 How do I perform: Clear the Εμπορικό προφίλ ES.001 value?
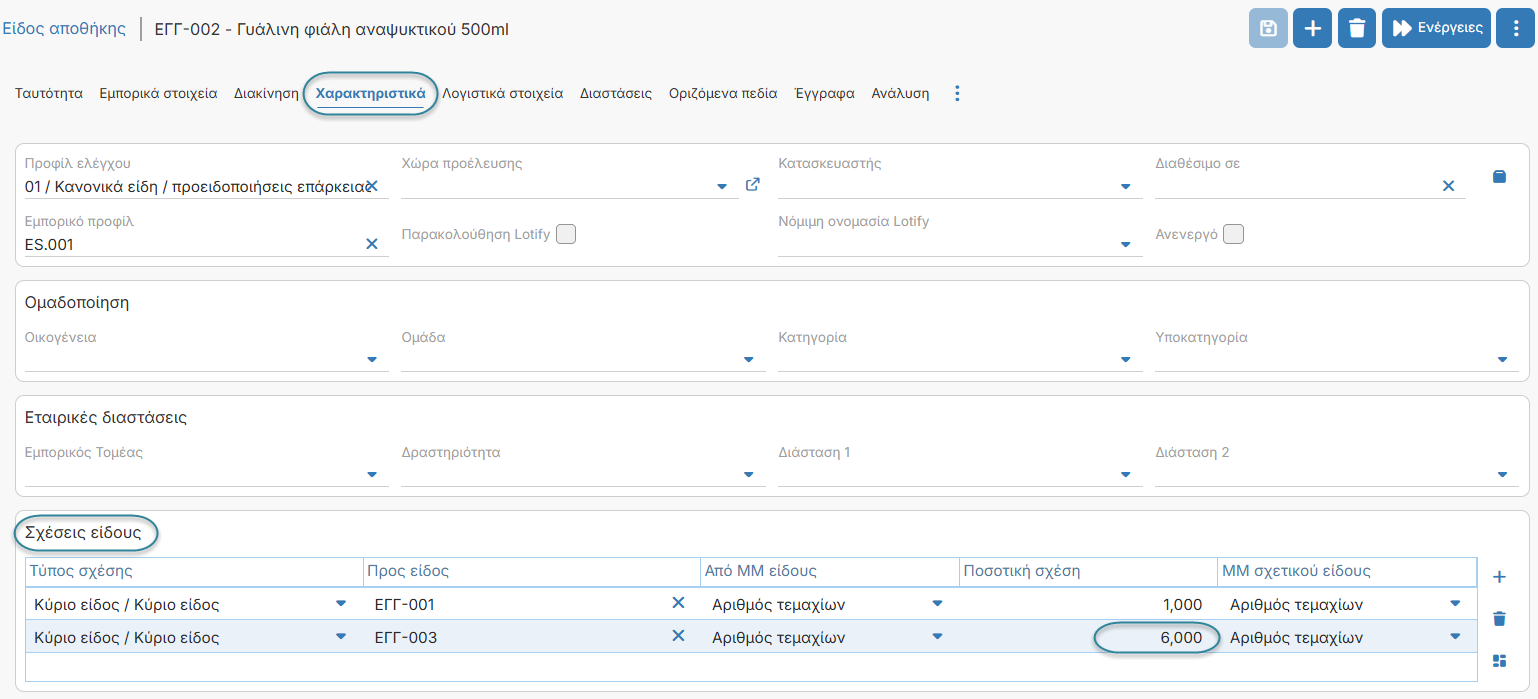pyautogui.click(x=372, y=244)
